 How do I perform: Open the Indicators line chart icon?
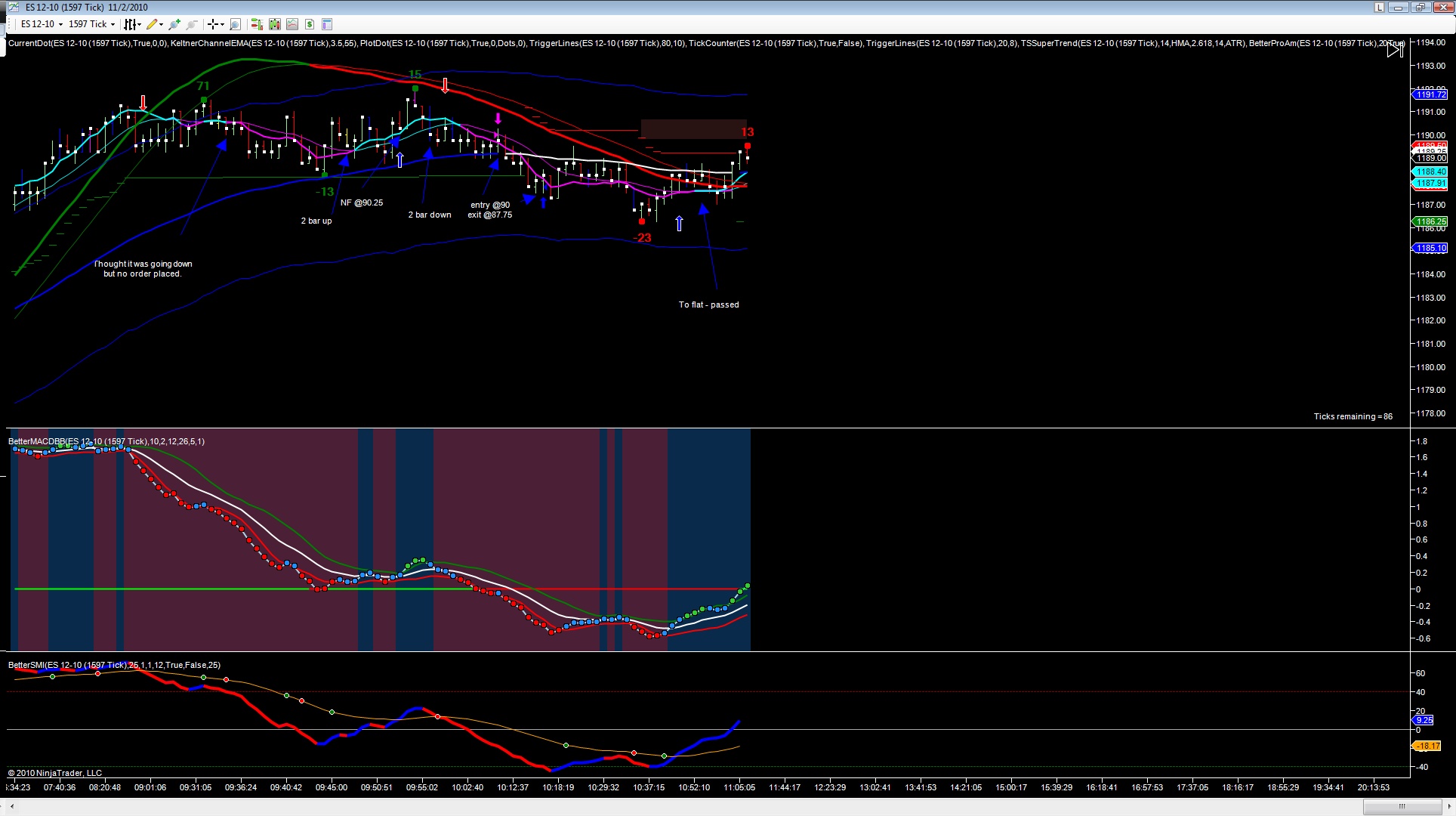pos(292,24)
